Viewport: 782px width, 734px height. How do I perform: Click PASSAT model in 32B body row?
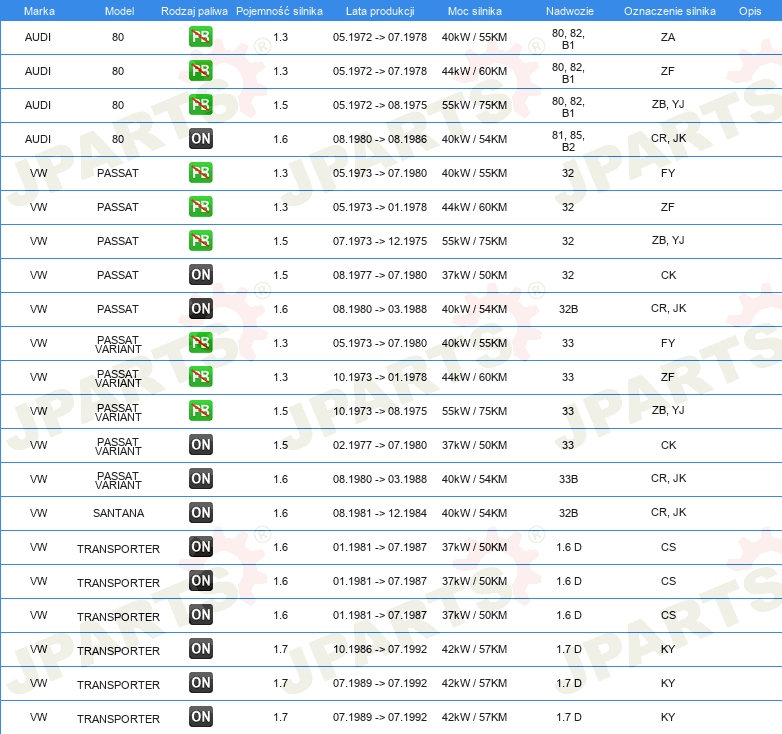[x=118, y=309]
